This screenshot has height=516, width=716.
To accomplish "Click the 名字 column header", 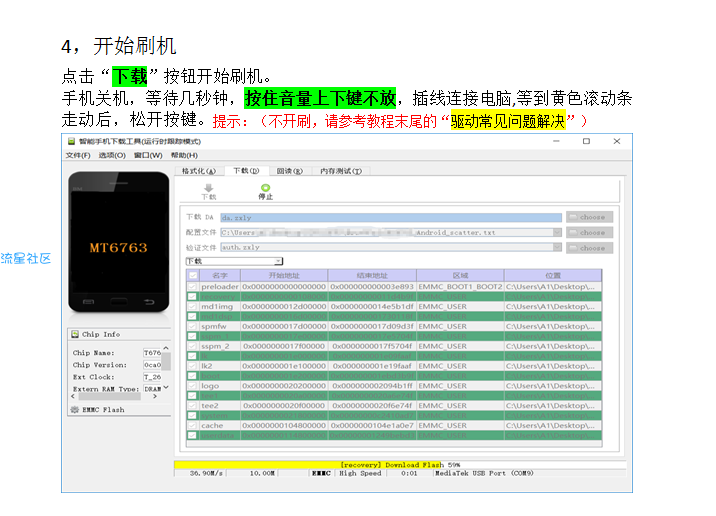I will (x=220, y=275).
